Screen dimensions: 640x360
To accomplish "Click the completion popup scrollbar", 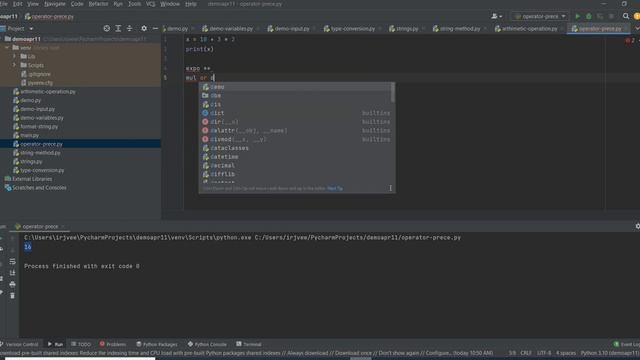I will (x=393, y=93).
